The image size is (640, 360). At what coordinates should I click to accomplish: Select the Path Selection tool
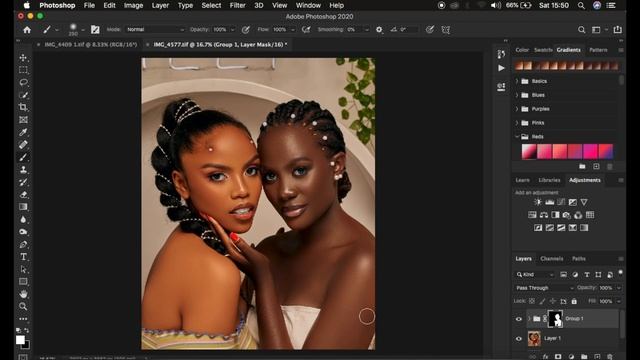click(x=23, y=269)
